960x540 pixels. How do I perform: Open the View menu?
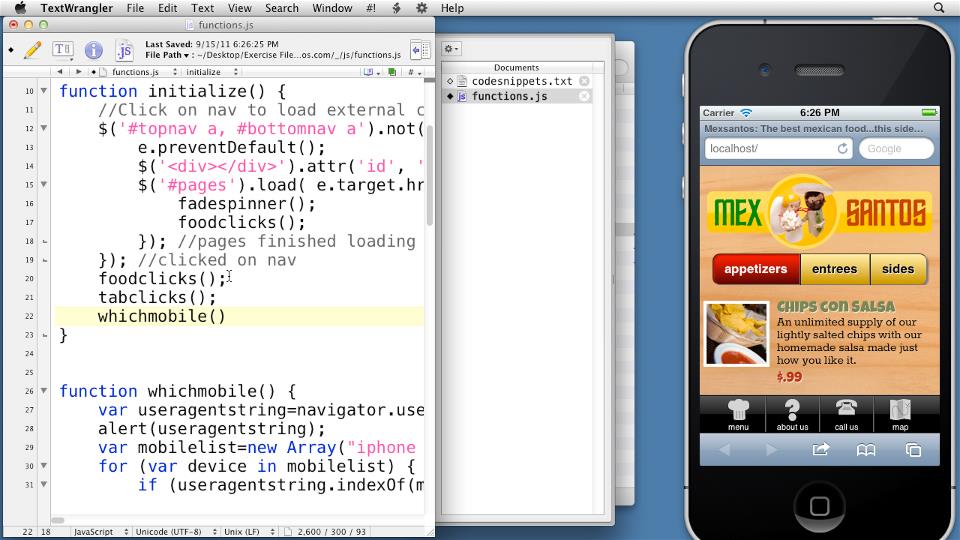(239, 8)
